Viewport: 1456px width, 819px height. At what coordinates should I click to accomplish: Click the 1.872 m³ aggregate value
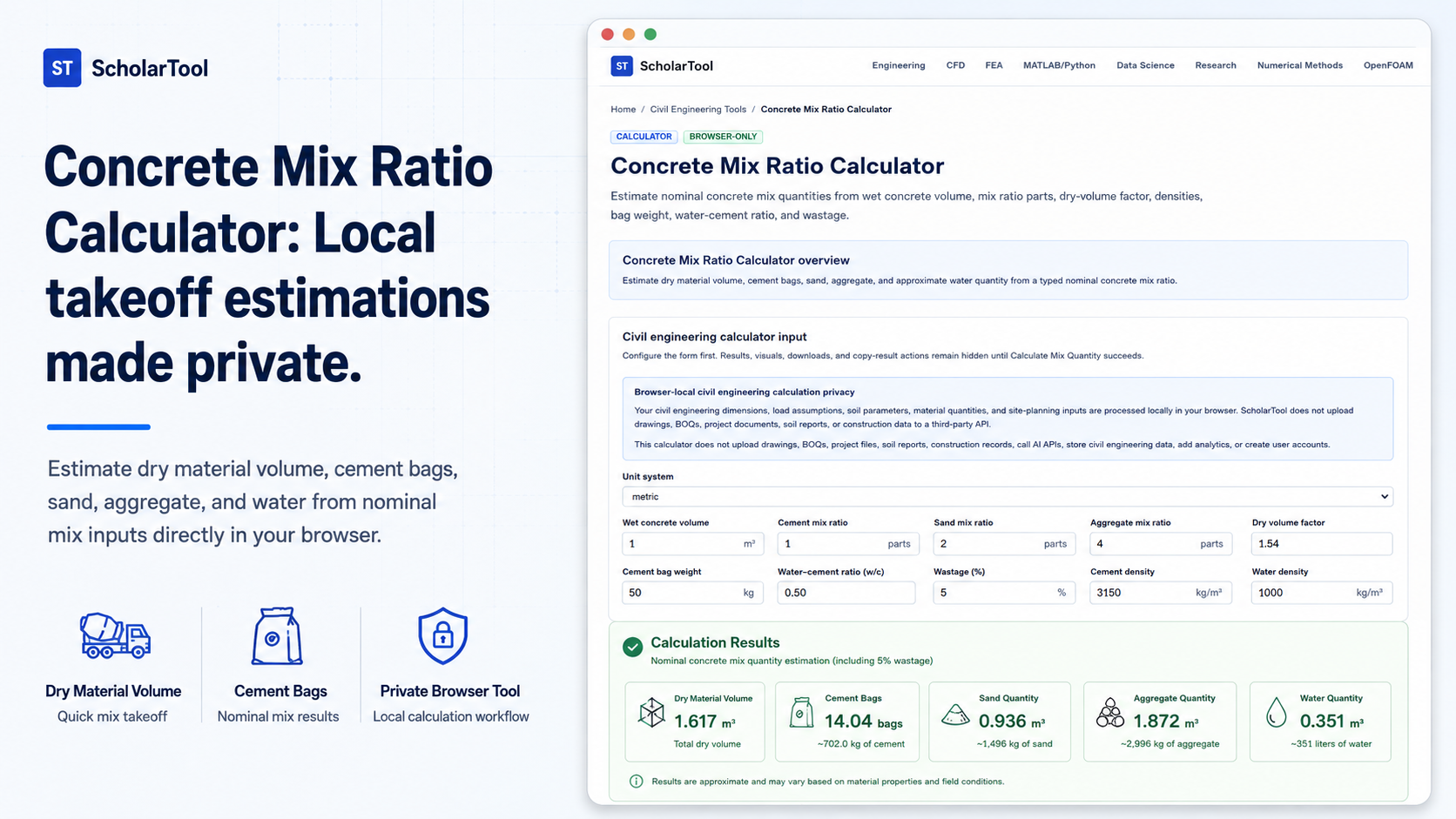click(1165, 722)
